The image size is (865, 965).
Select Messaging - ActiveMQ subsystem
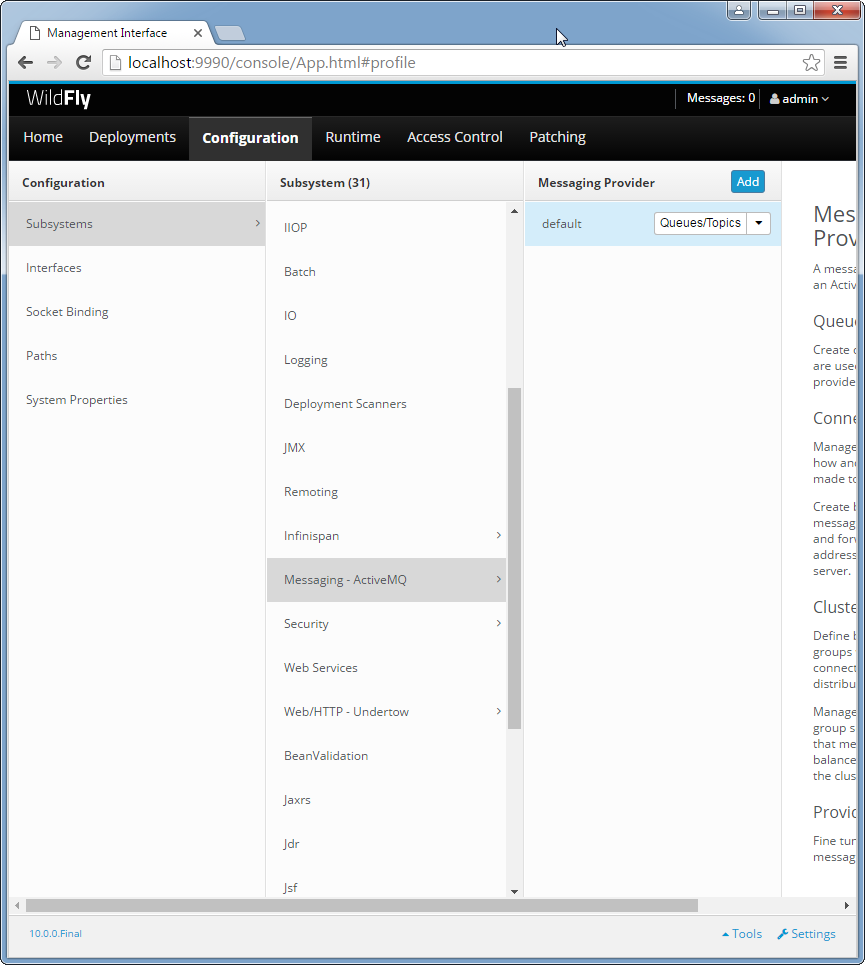tap(386, 580)
